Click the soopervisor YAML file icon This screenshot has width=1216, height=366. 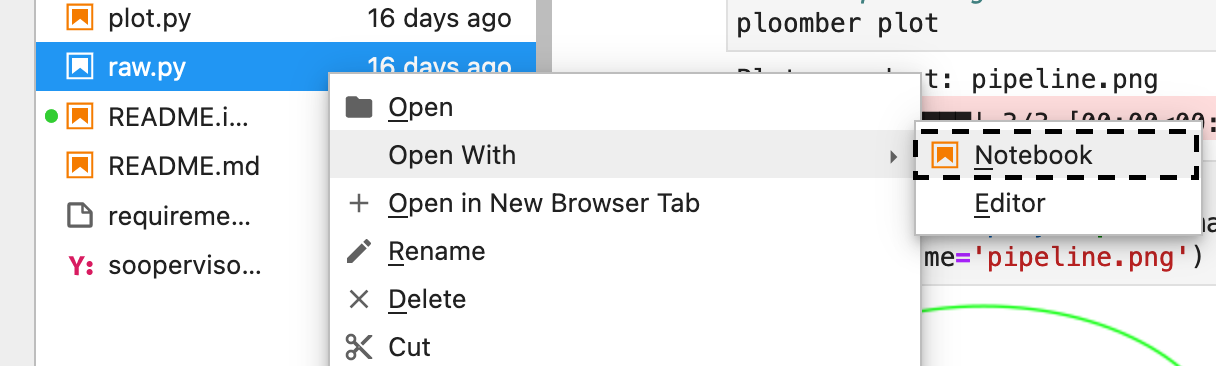(x=80, y=264)
